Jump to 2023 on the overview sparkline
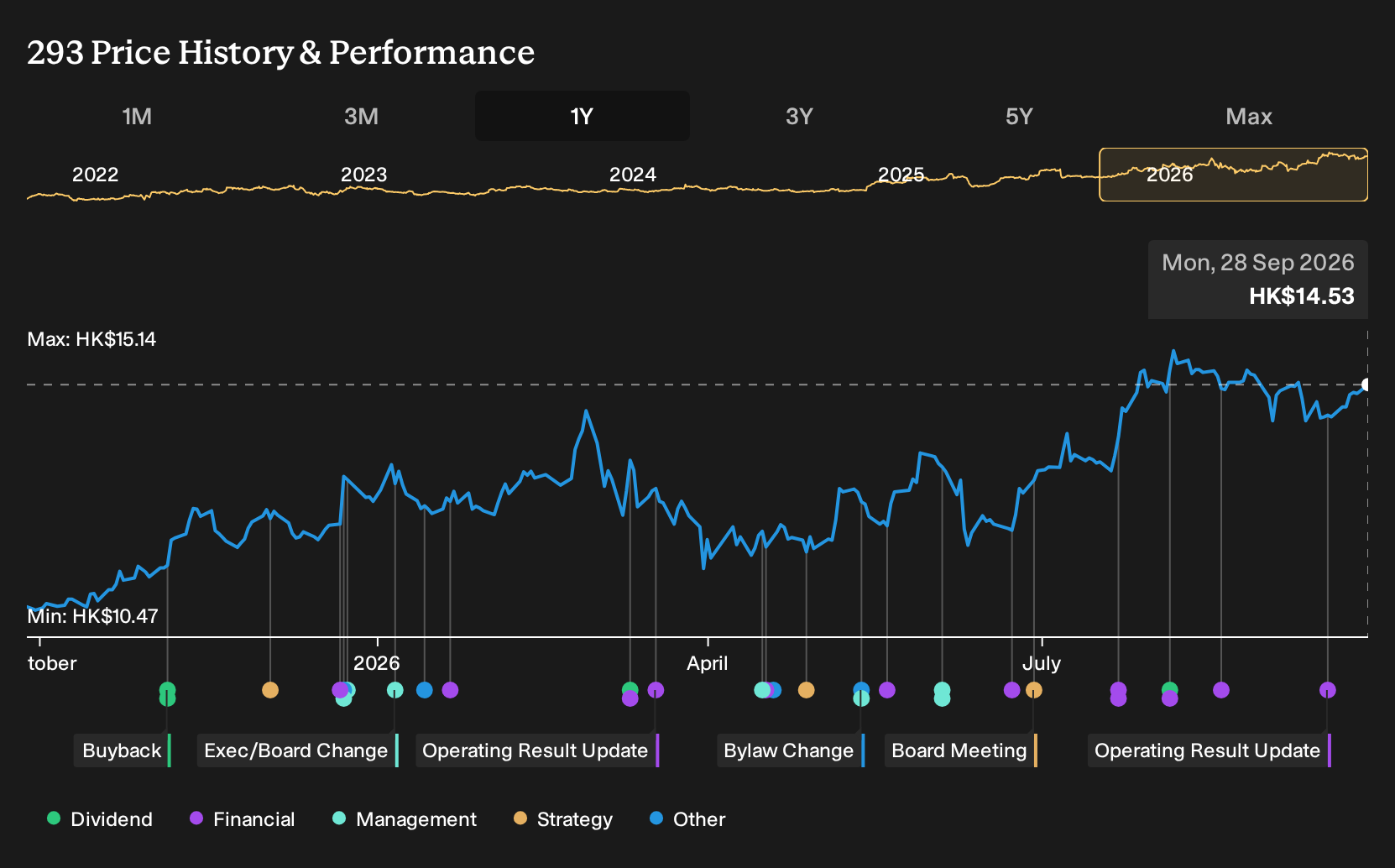 click(363, 175)
